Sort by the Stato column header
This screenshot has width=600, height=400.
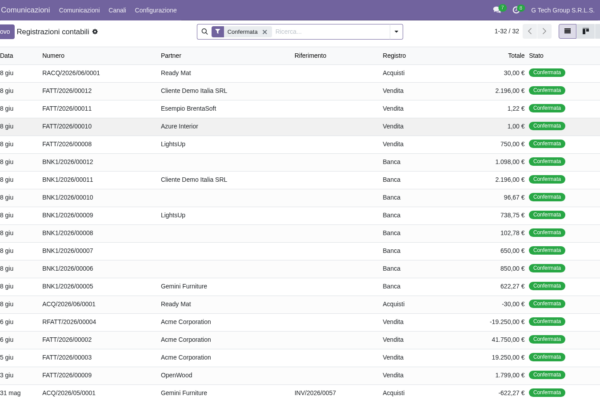536,56
